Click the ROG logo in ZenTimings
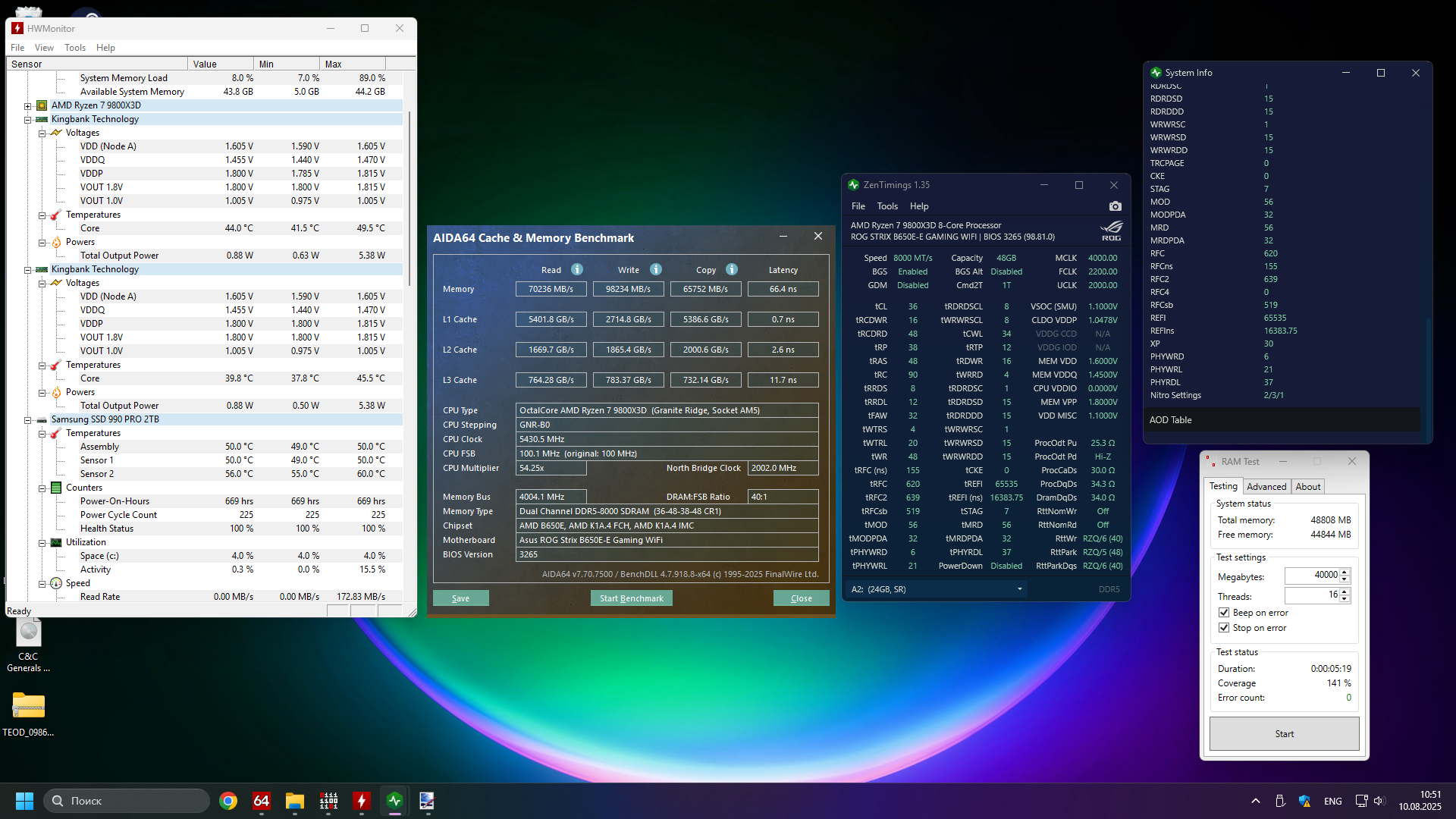The image size is (1456, 819). 1111,230
